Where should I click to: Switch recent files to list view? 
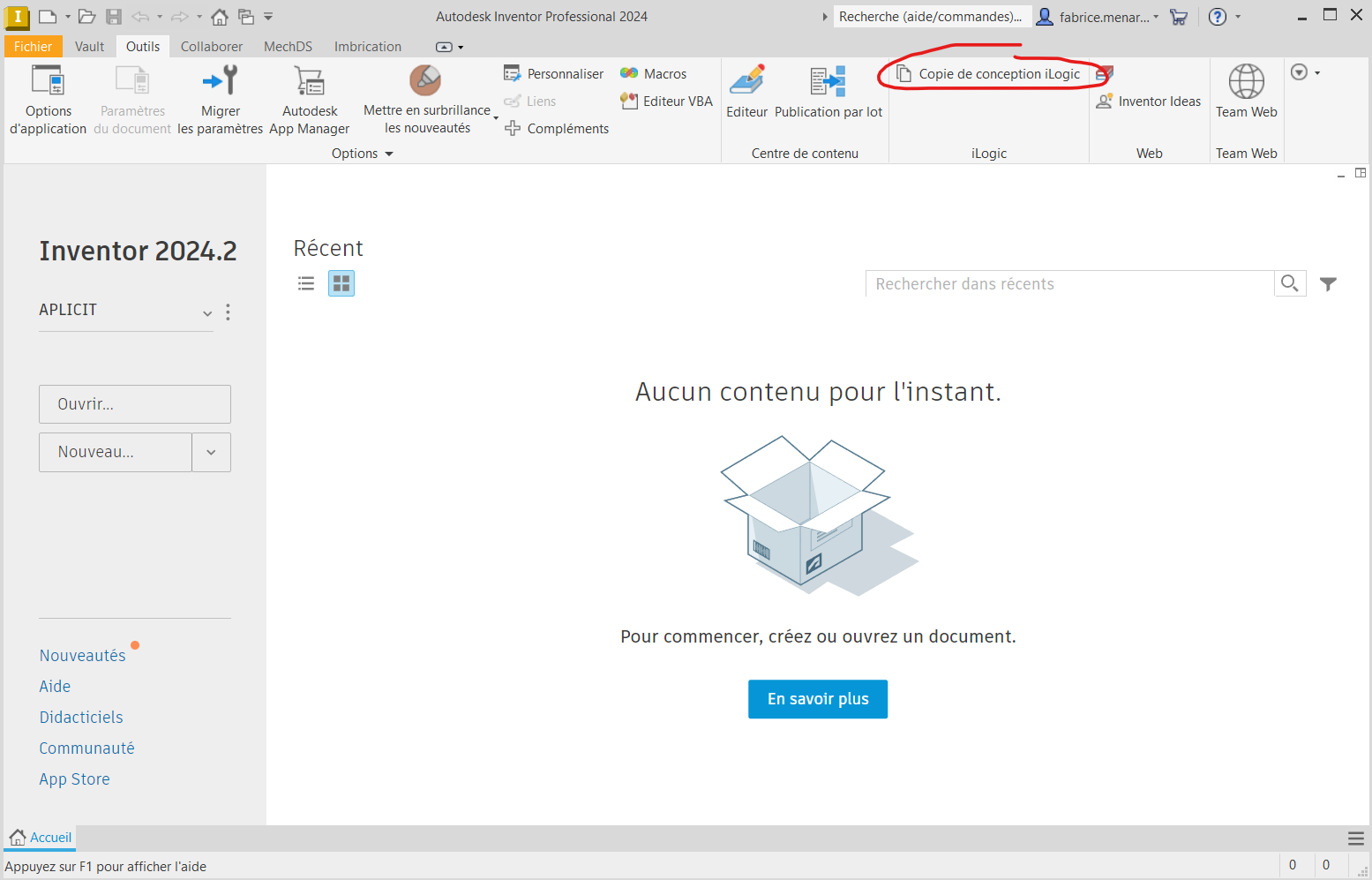(x=306, y=283)
